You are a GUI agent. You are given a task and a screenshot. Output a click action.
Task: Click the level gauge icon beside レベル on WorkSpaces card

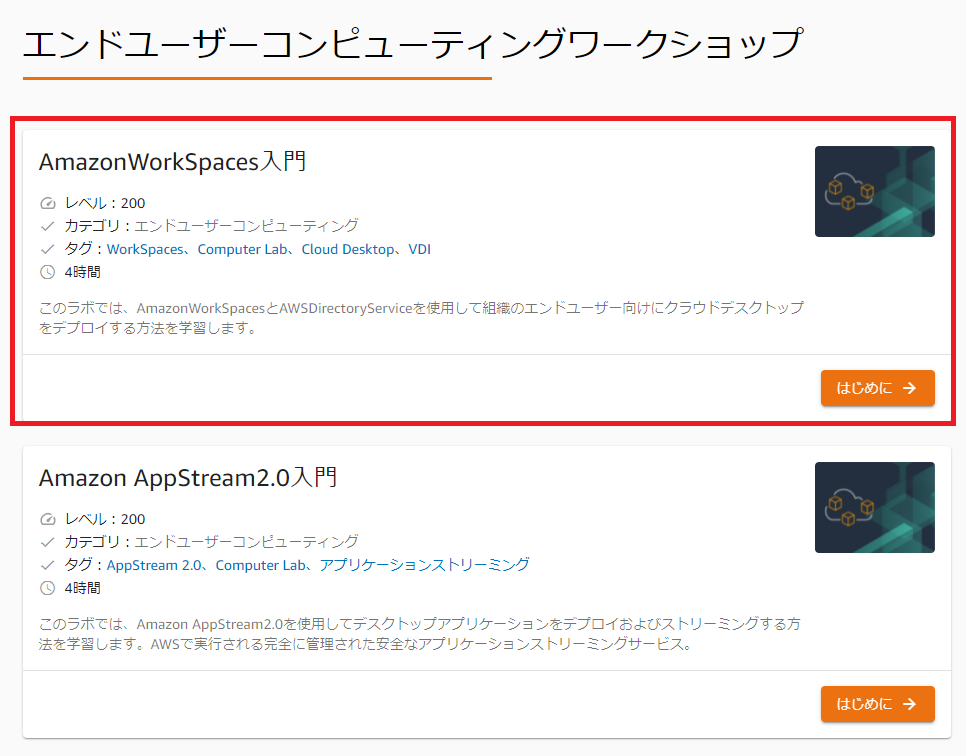[x=46, y=202]
